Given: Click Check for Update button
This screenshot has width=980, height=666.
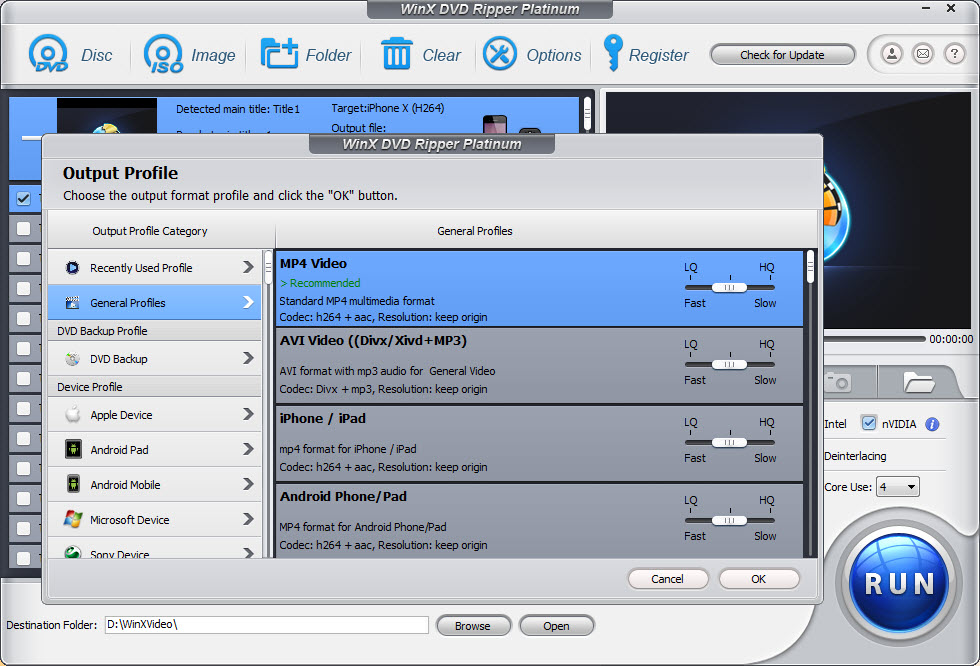Looking at the screenshot, I should (782, 55).
